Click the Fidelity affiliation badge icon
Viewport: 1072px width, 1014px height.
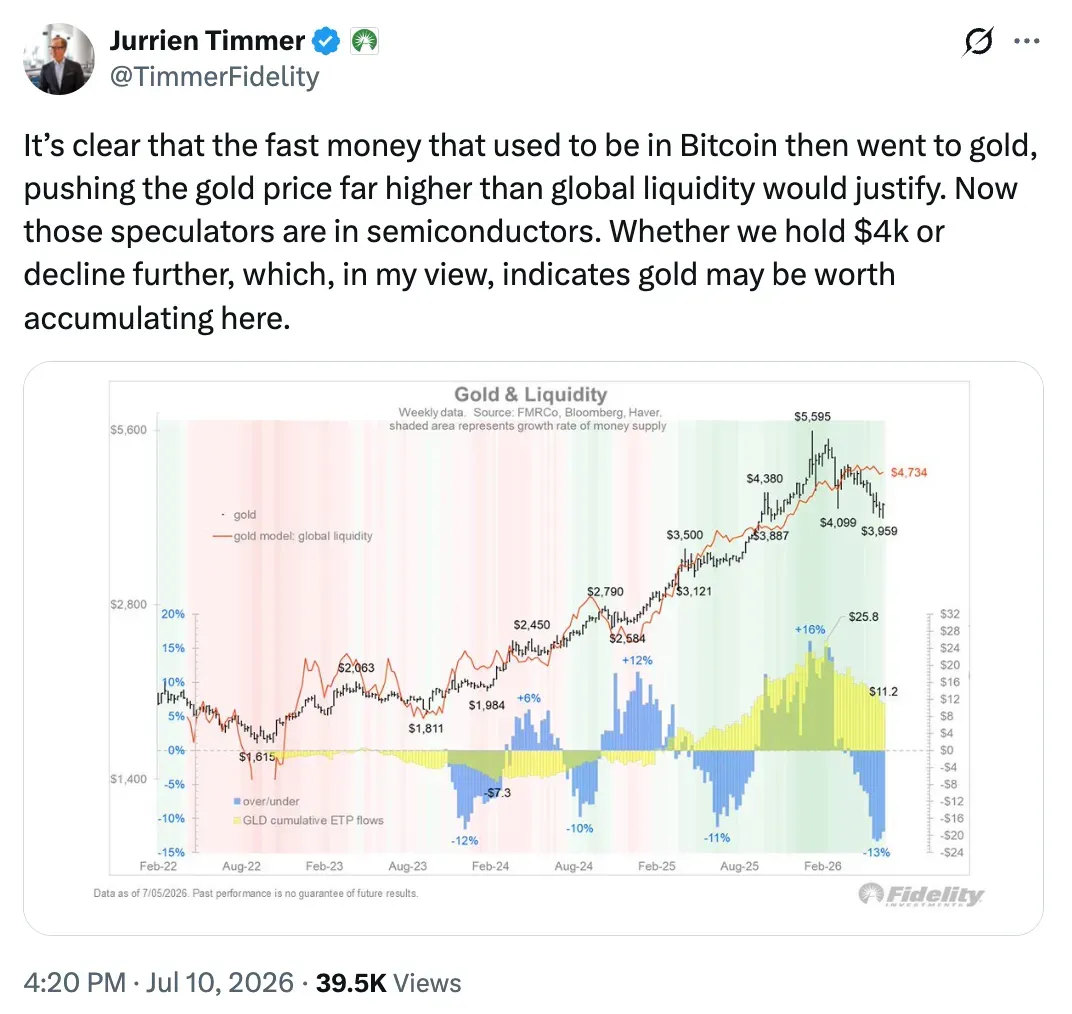point(364,41)
